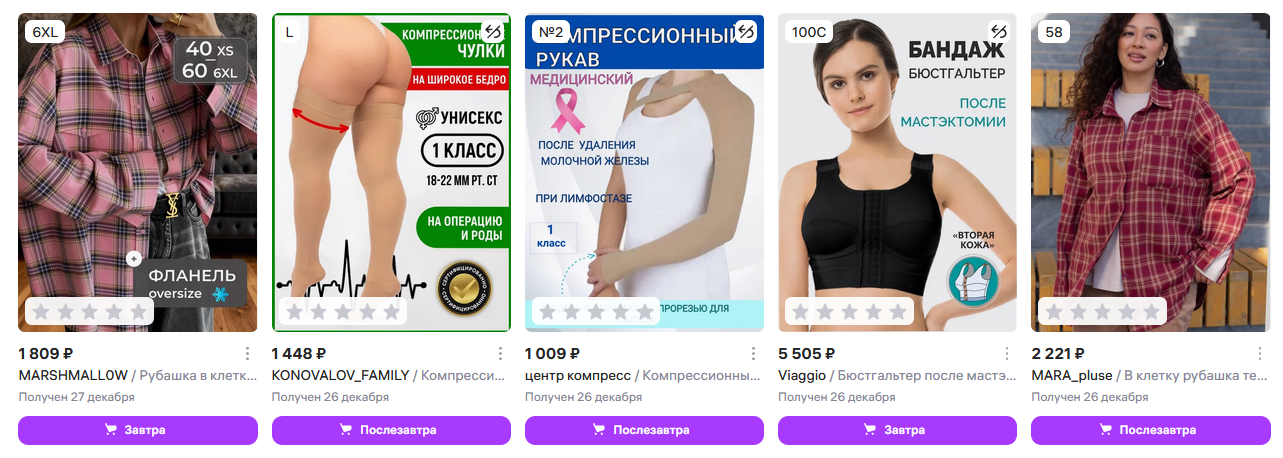
Task: Open the pink plaid flannel shirt photo
Action: (x=138, y=172)
